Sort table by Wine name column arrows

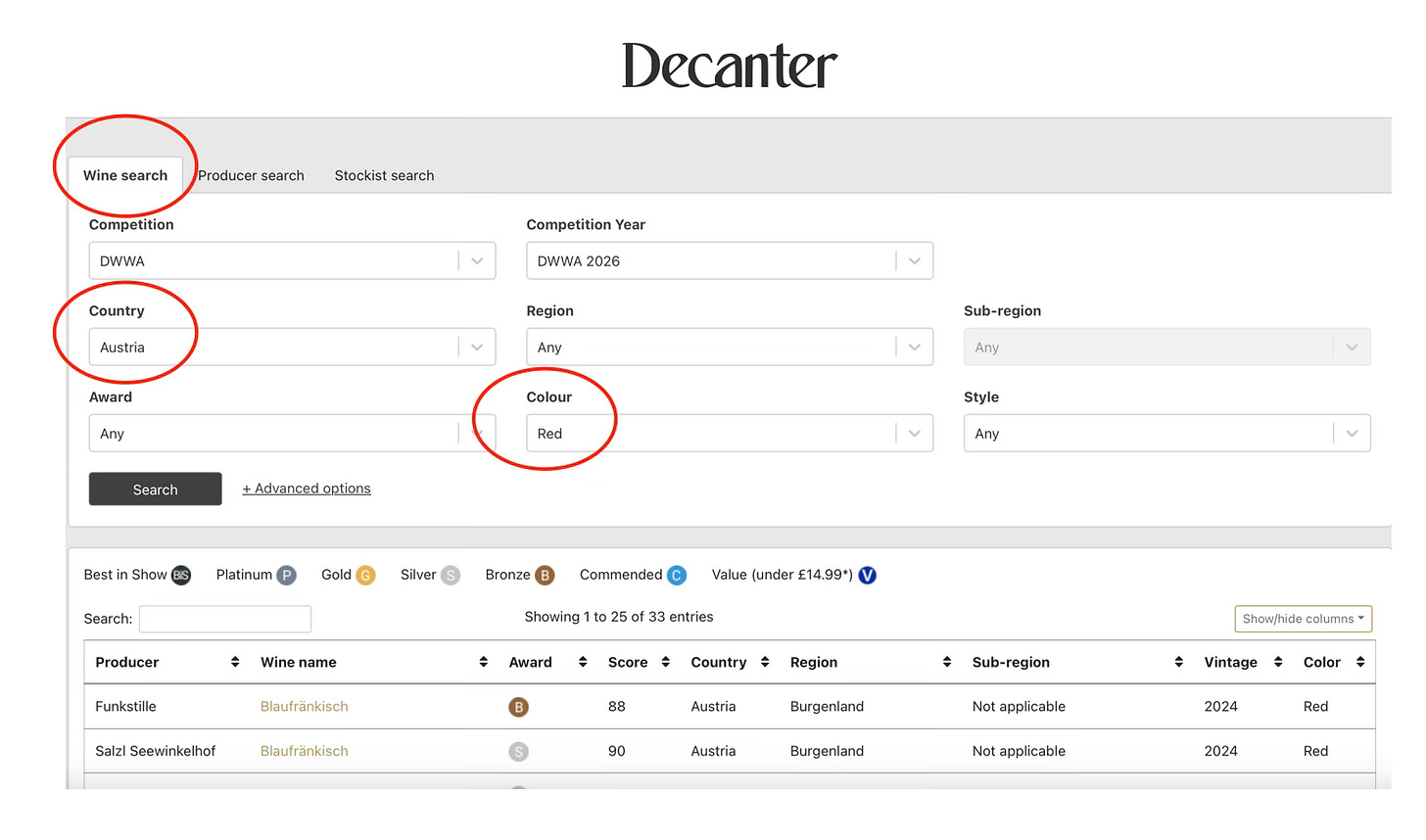(x=483, y=663)
